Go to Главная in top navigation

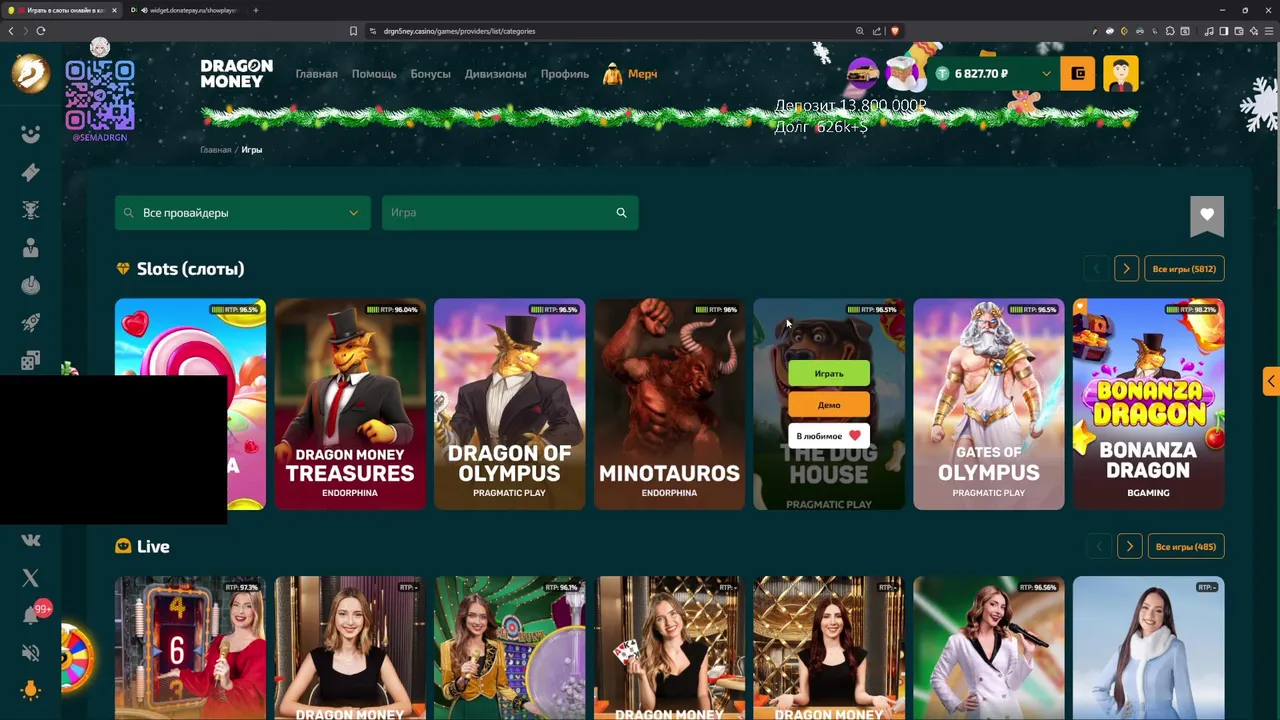click(x=316, y=74)
